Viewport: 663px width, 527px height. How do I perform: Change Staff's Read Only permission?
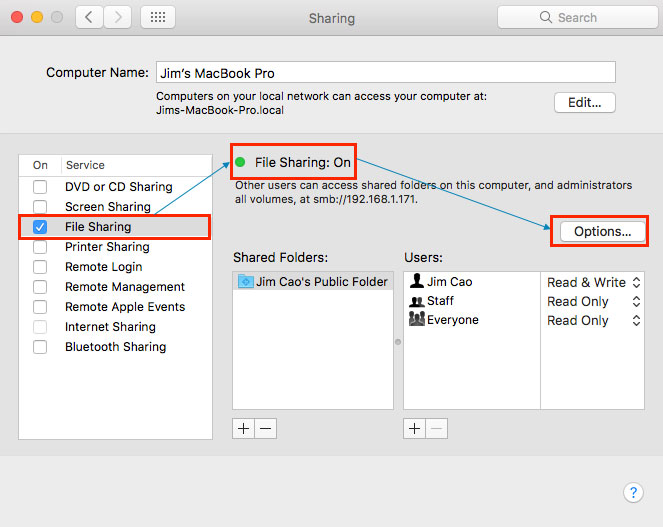(x=593, y=301)
